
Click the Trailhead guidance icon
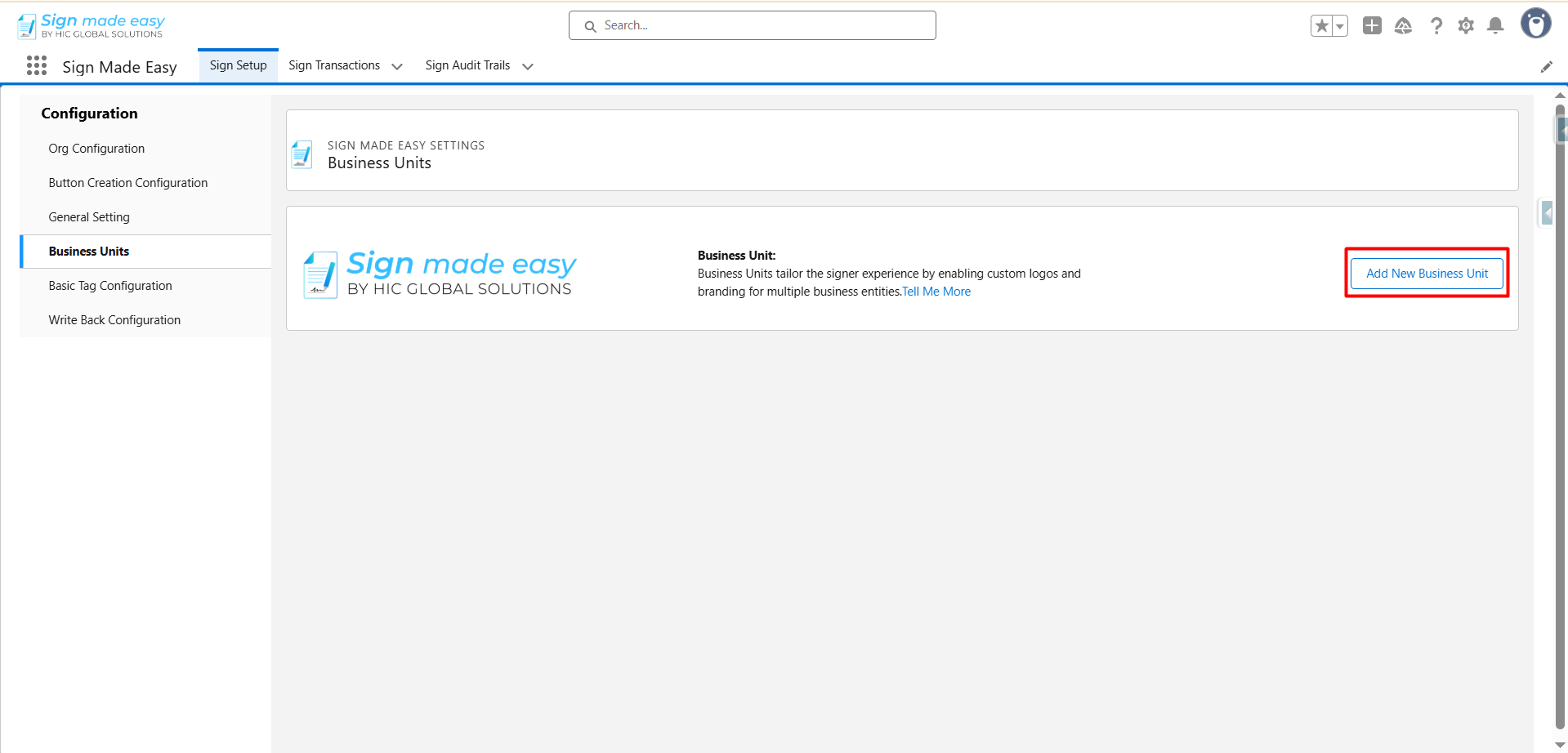pyautogui.click(x=1403, y=26)
